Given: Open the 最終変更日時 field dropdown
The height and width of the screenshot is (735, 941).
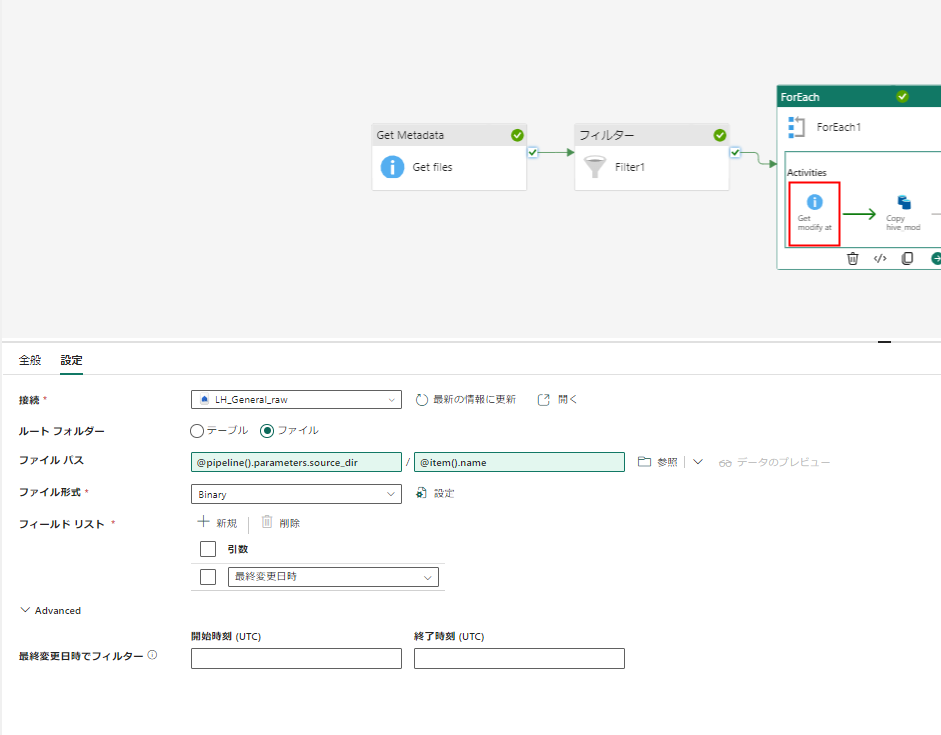Looking at the screenshot, I should [333, 577].
